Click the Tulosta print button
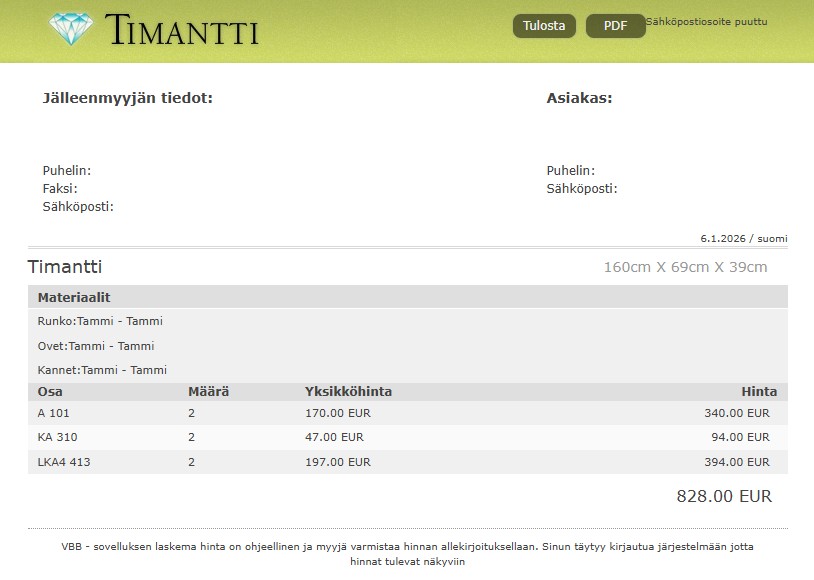This screenshot has height=580, width=814. click(544, 26)
